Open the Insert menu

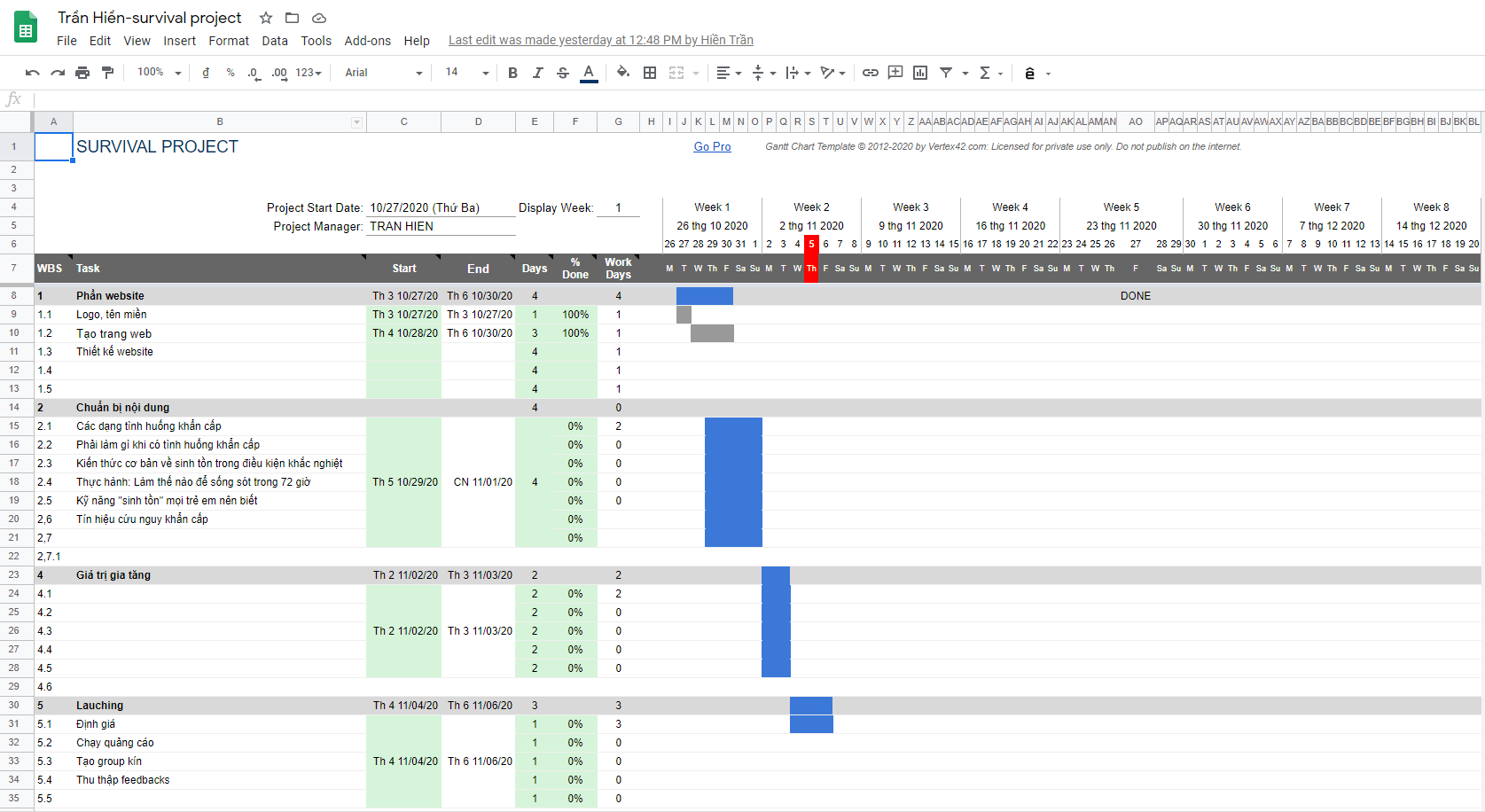click(x=179, y=41)
